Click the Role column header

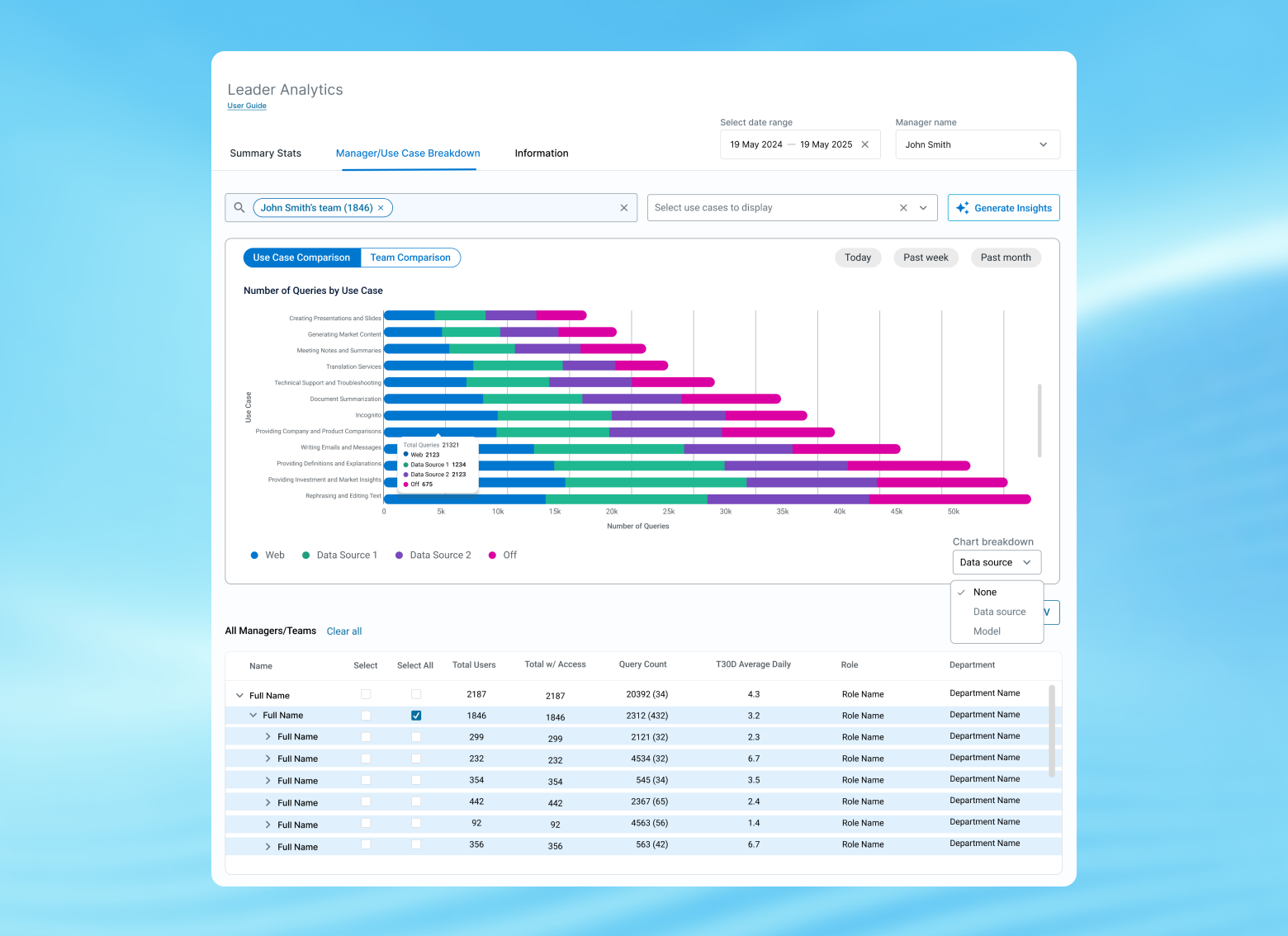[x=850, y=665]
